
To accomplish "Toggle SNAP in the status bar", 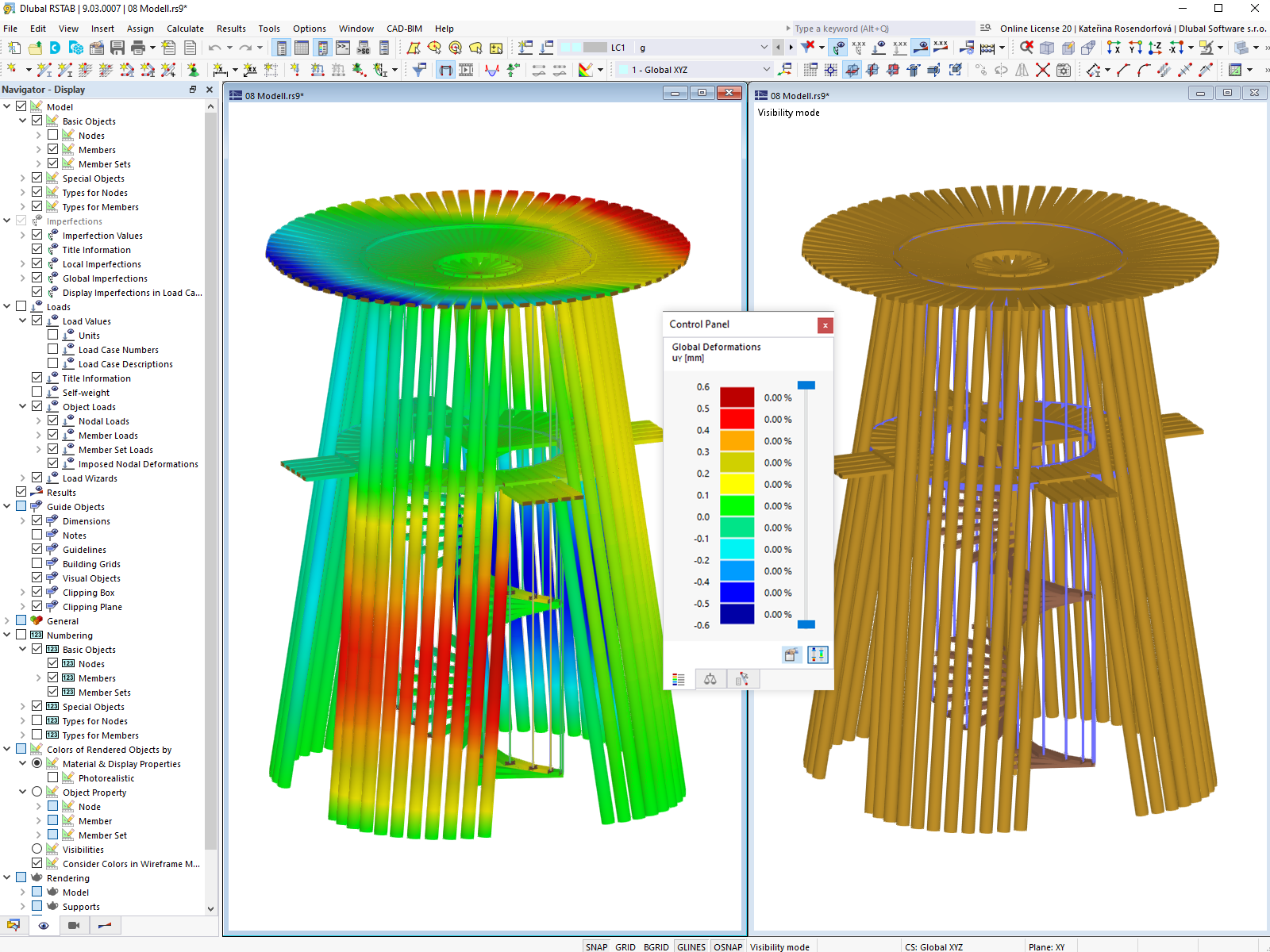I will pos(596,946).
